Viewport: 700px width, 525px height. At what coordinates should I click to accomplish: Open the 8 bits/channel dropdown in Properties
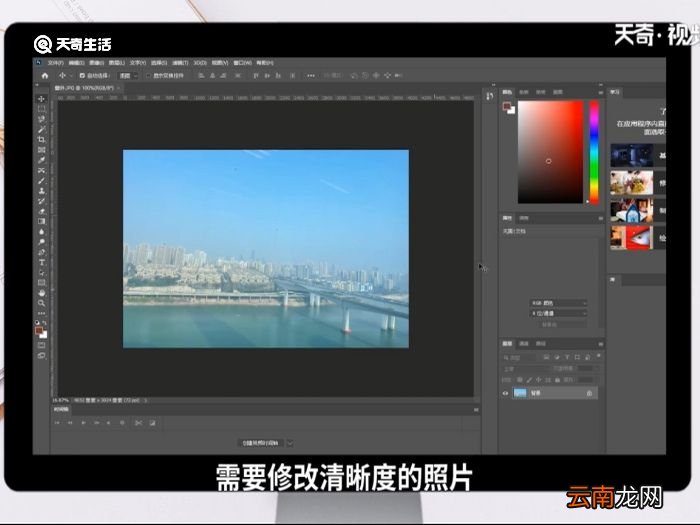[x=558, y=313]
